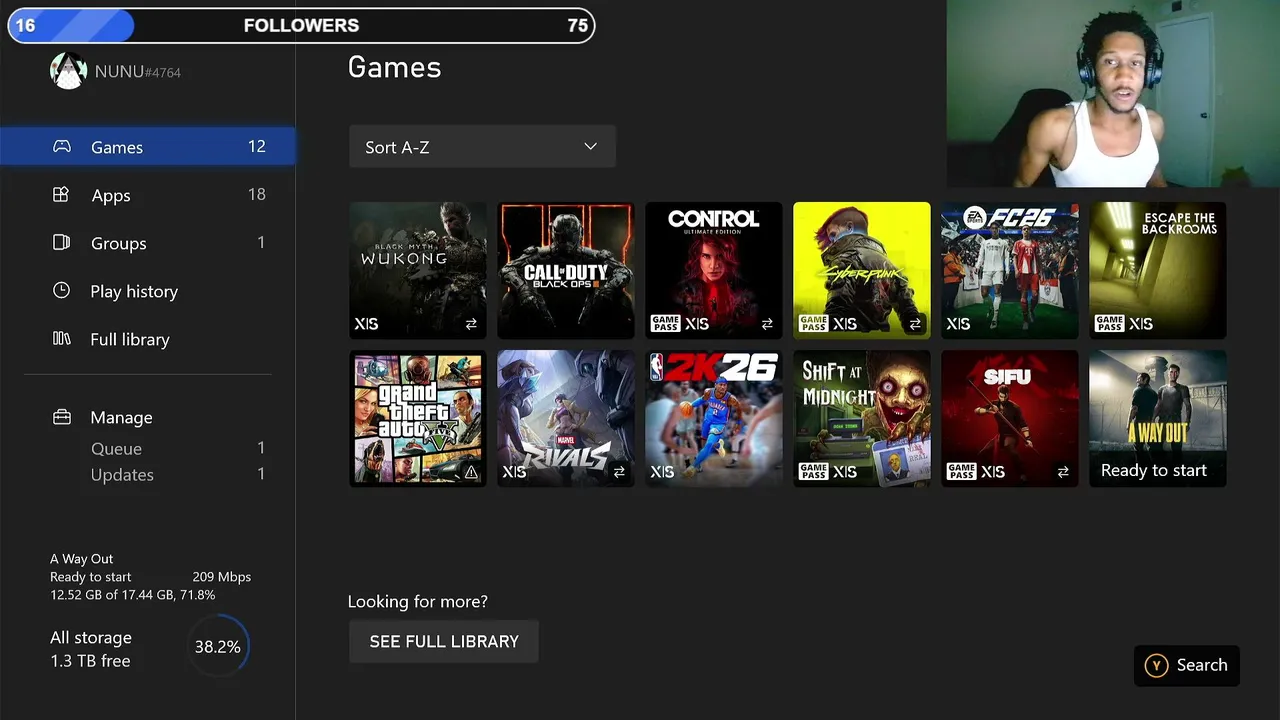Click the webcam overlay video

click(x=1113, y=94)
